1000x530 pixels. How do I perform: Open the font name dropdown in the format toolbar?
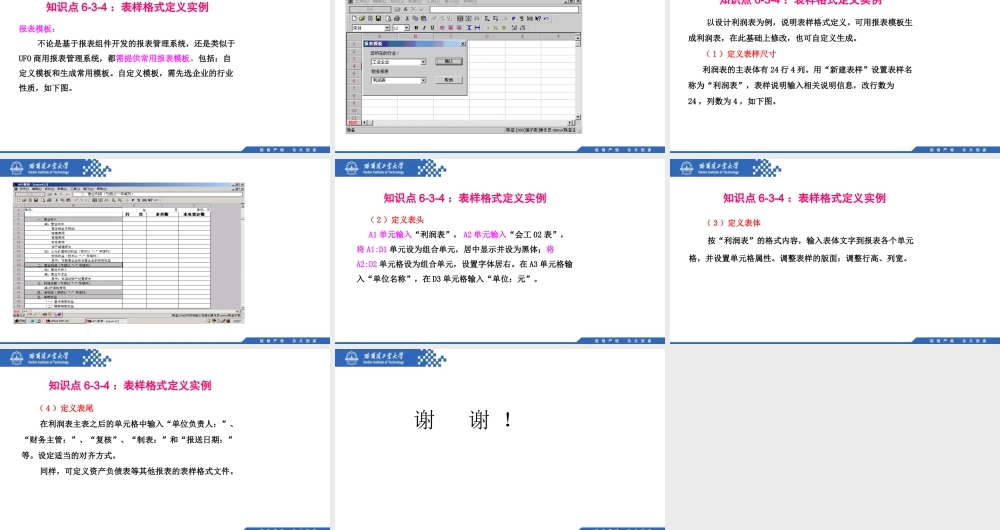click(386, 28)
